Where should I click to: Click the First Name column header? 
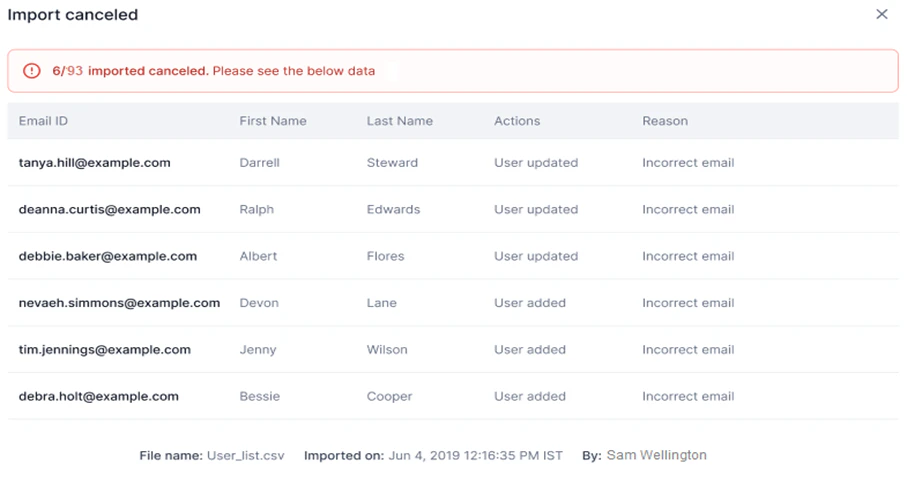(273, 121)
